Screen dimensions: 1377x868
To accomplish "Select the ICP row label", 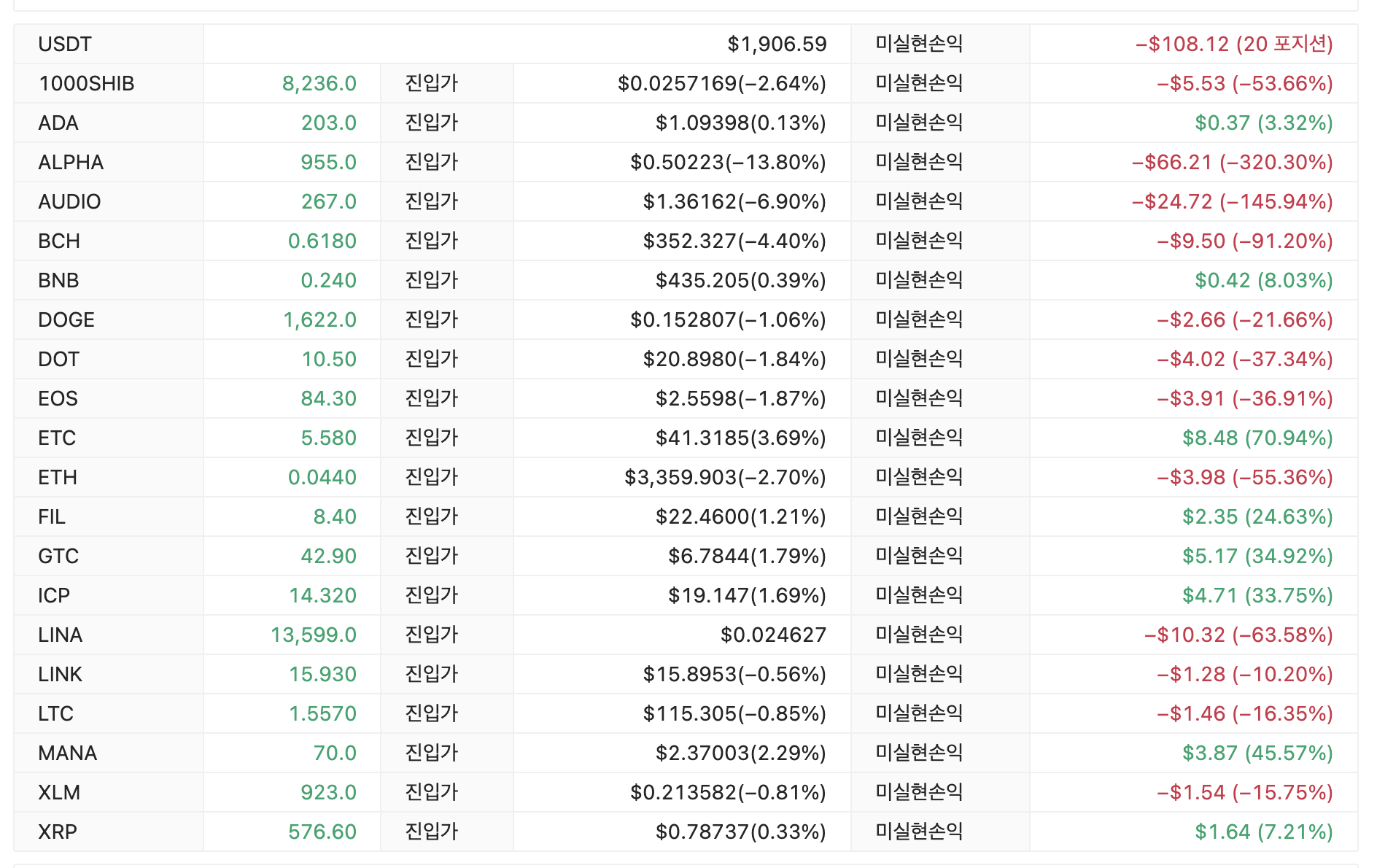I will click(x=54, y=596).
